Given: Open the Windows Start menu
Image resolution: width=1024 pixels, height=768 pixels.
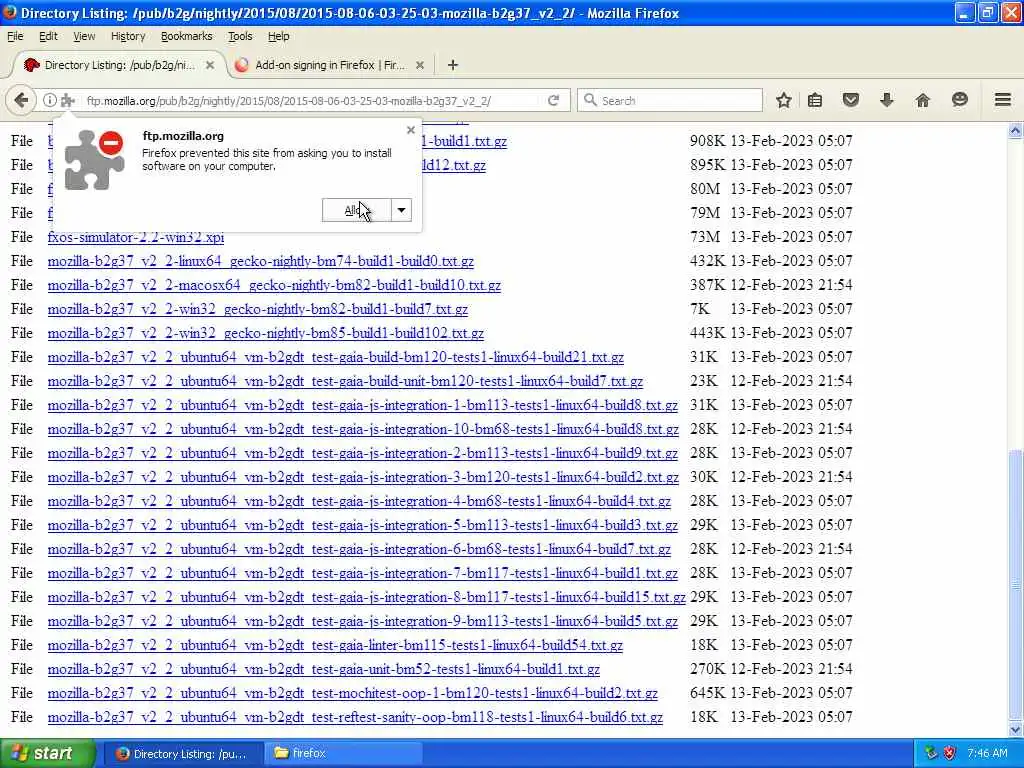Looking at the screenshot, I should [x=47, y=754].
